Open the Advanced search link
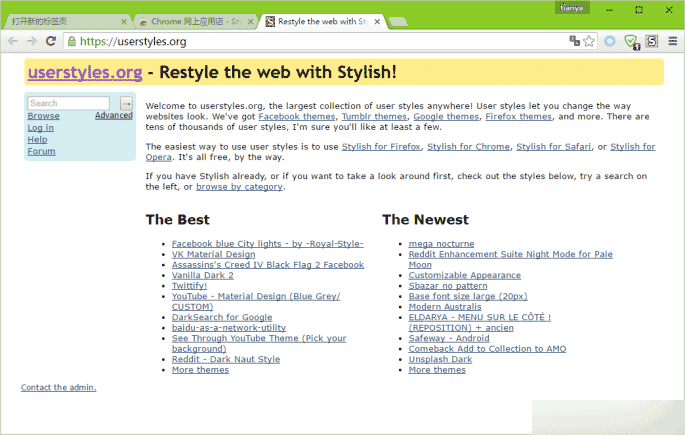The image size is (685, 435). point(113,115)
